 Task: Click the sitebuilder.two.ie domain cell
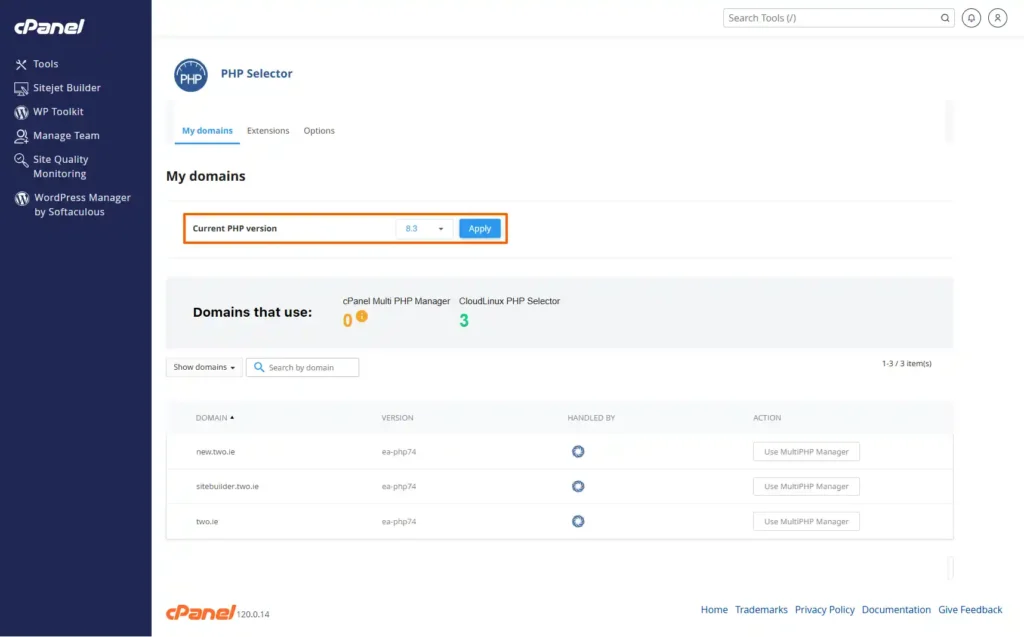click(x=227, y=486)
